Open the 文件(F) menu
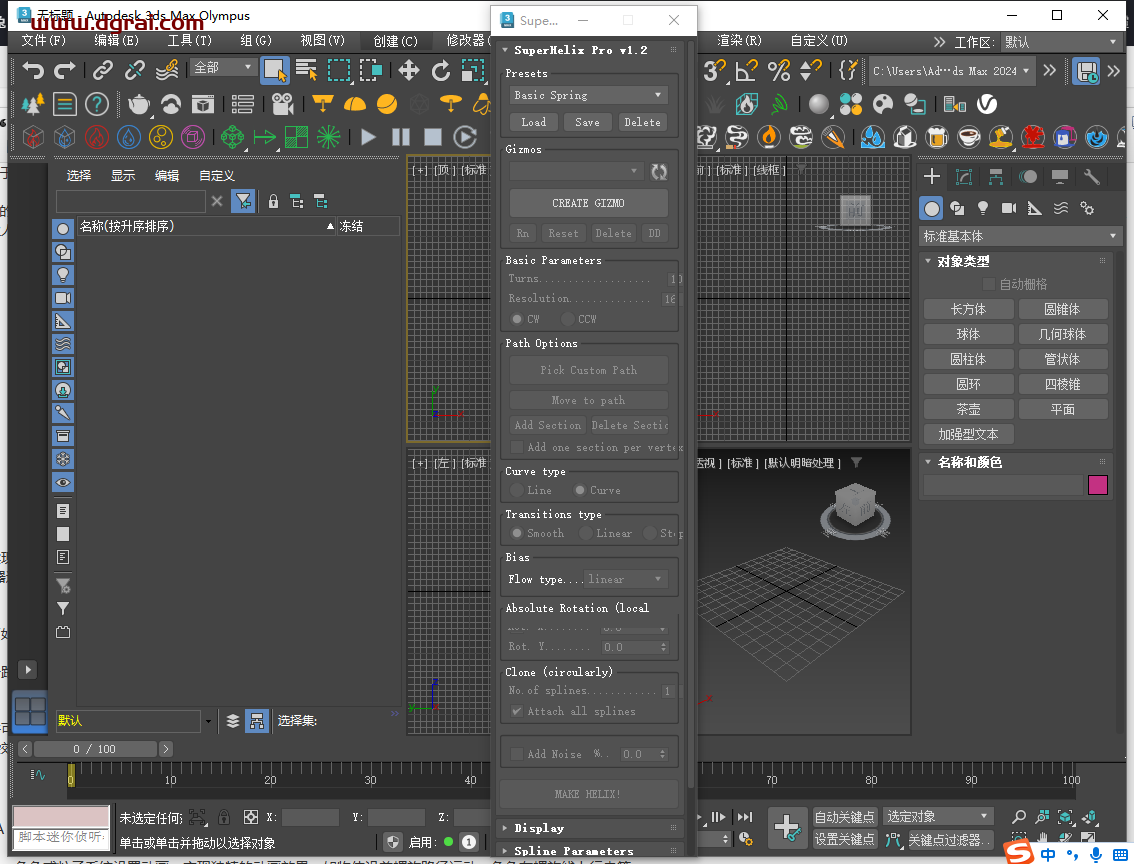Viewport: 1134px width, 864px height. click(x=43, y=40)
